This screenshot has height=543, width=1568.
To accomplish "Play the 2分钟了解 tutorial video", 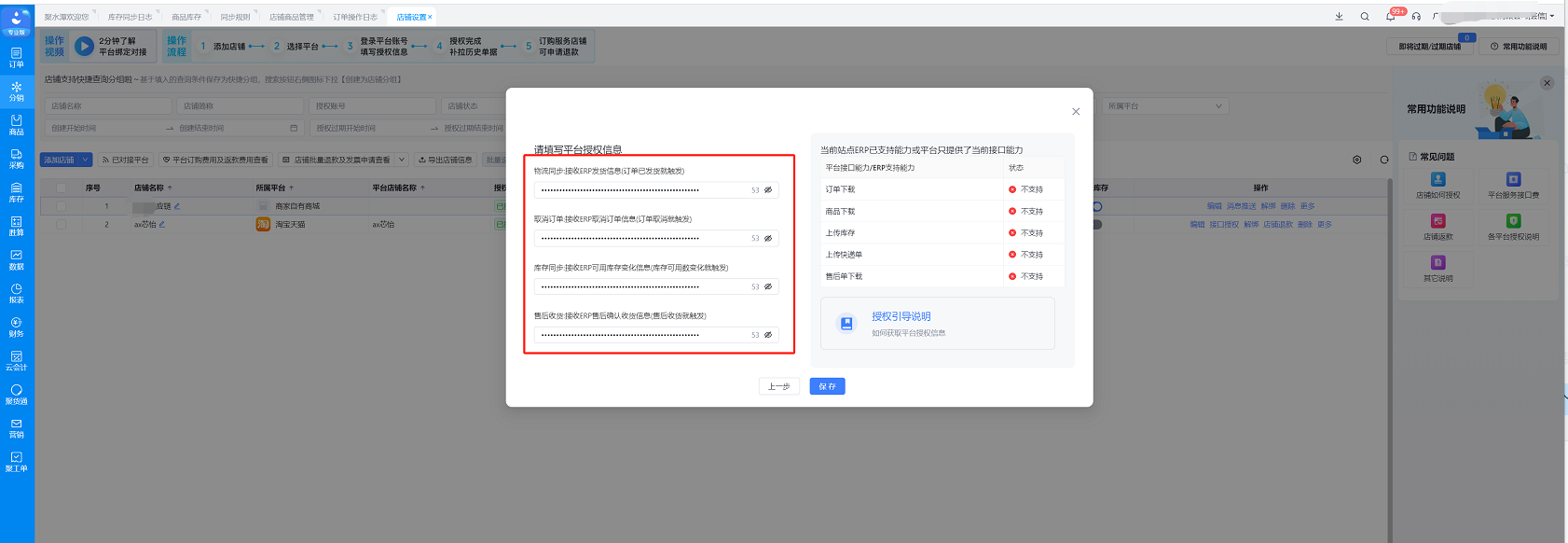I will (x=84, y=46).
